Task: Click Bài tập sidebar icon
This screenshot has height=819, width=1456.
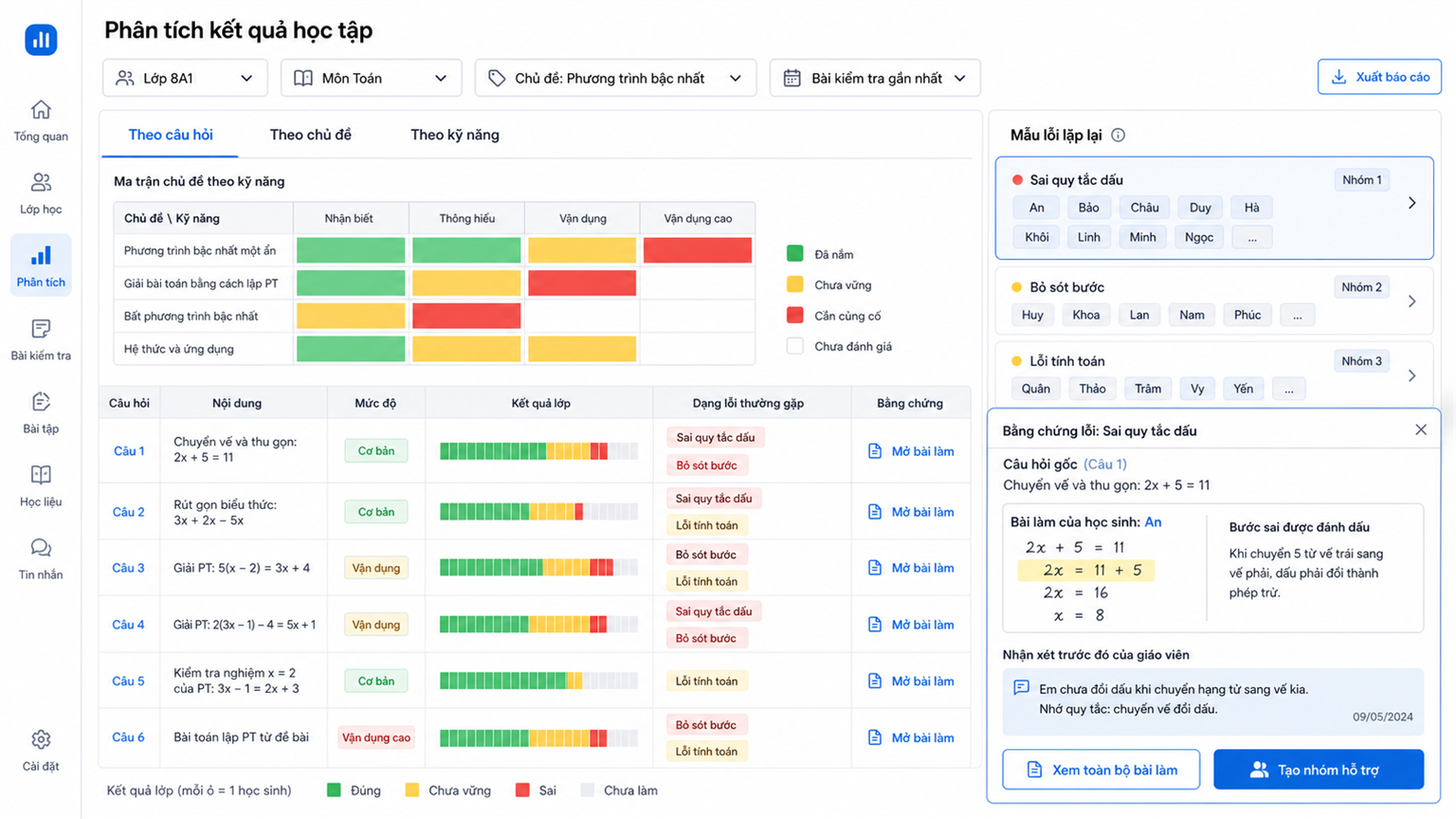Action: 41,402
